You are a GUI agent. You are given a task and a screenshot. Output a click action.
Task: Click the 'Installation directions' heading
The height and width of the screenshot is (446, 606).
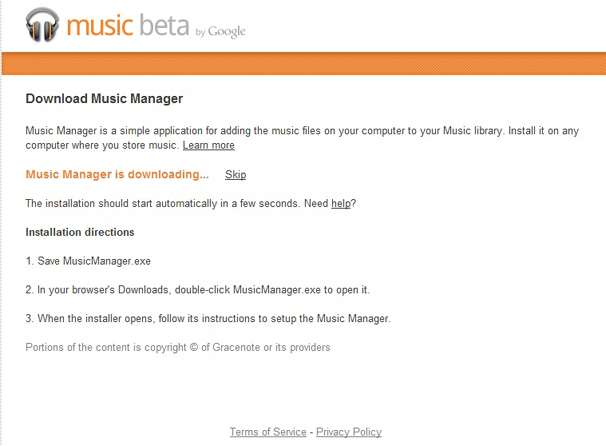coord(80,232)
